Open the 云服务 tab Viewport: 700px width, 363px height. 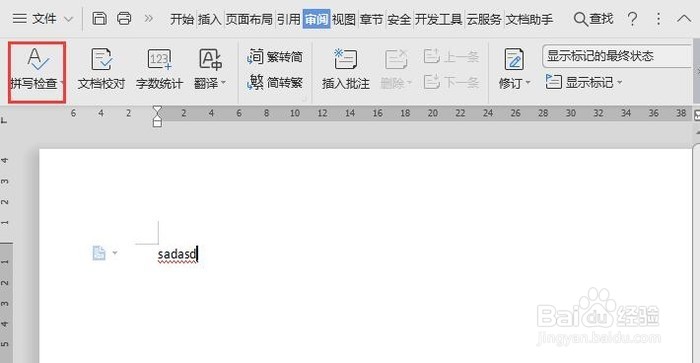484,19
